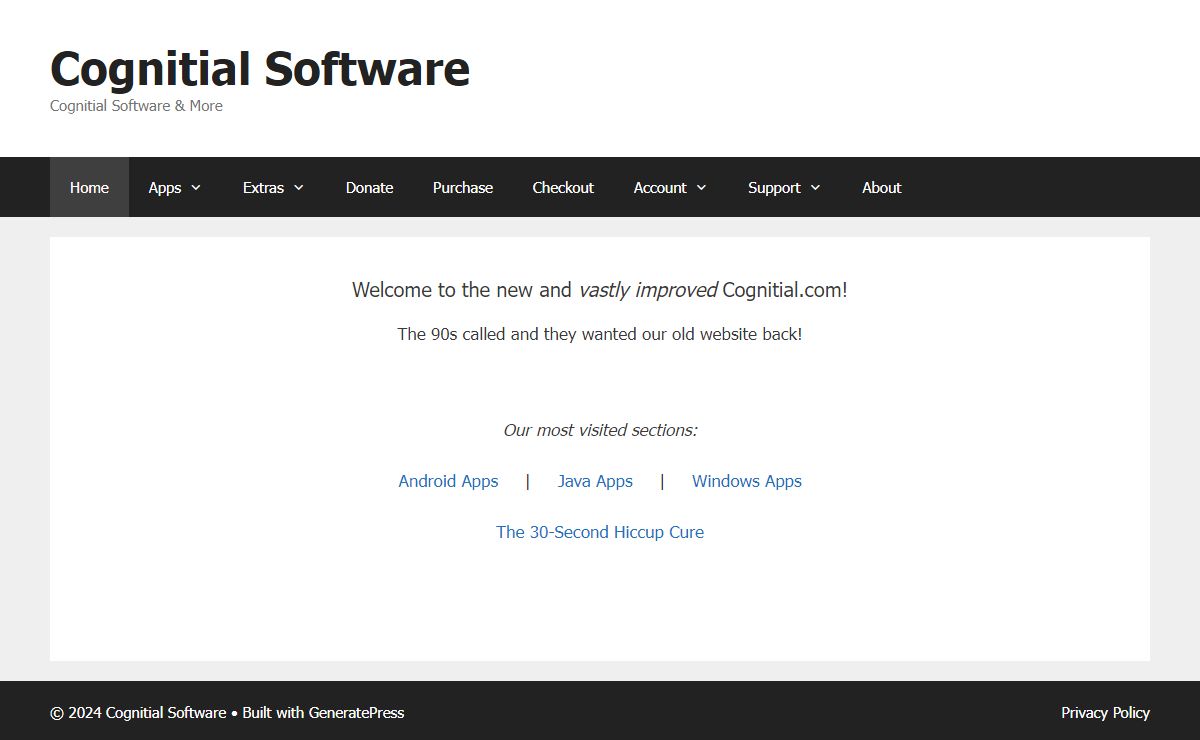1200x740 pixels.
Task: Expand the chevron arrow next to Support
Action: (816, 187)
